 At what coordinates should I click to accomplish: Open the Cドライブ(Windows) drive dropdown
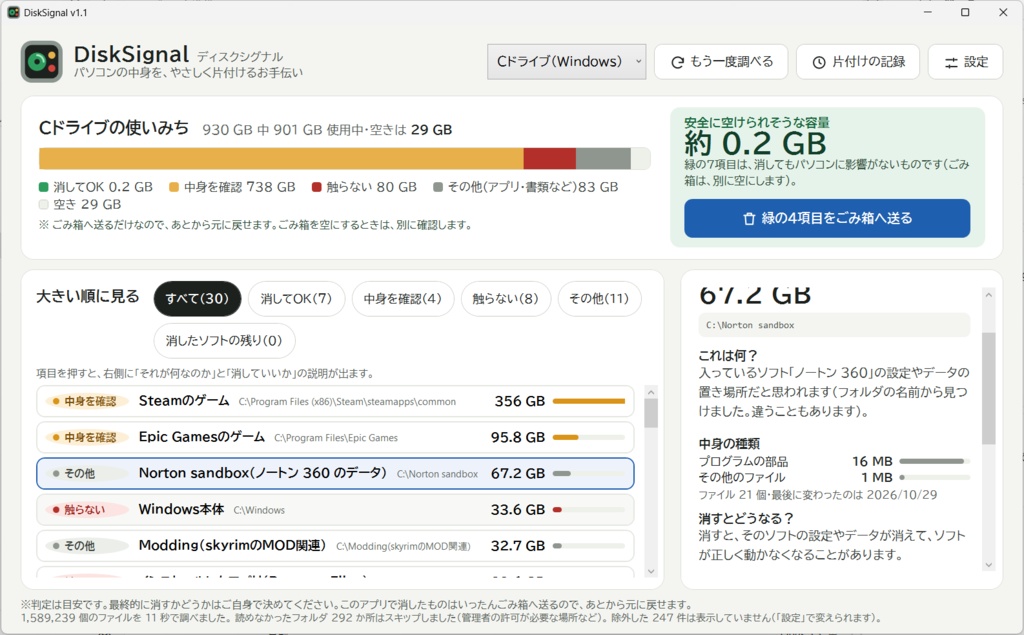coord(566,61)
